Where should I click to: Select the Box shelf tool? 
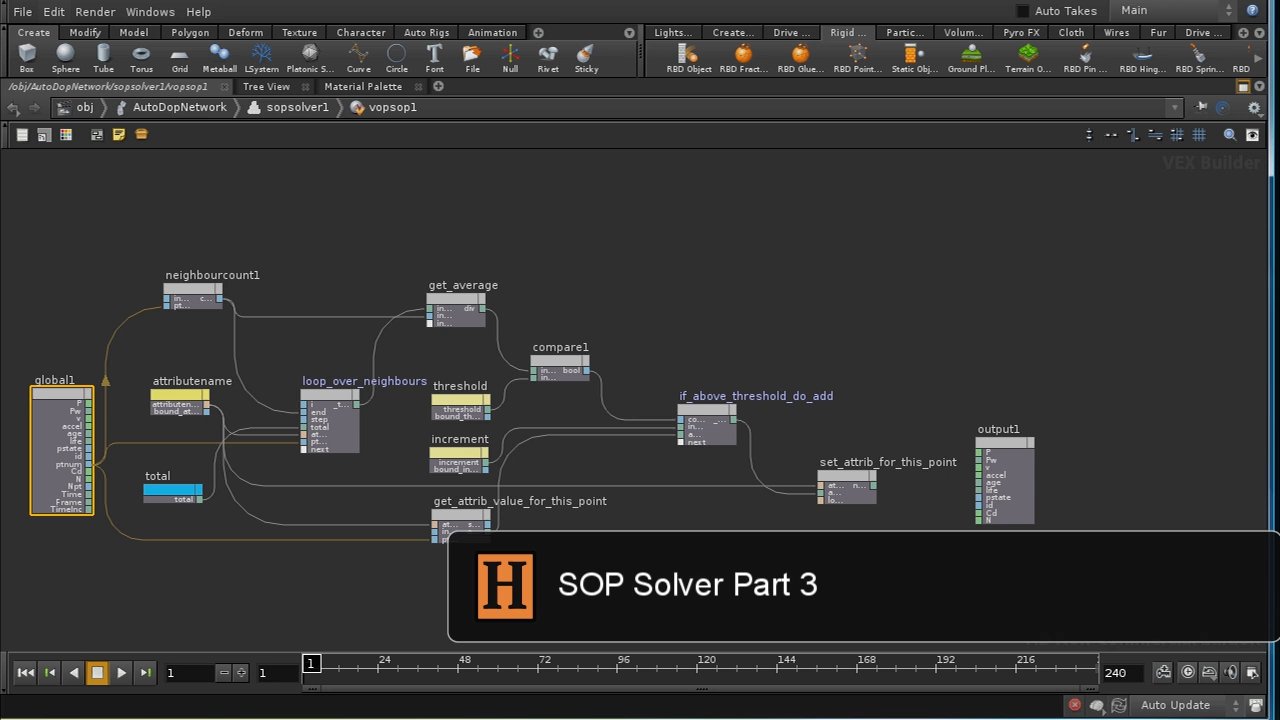click(x=27, y=58)
